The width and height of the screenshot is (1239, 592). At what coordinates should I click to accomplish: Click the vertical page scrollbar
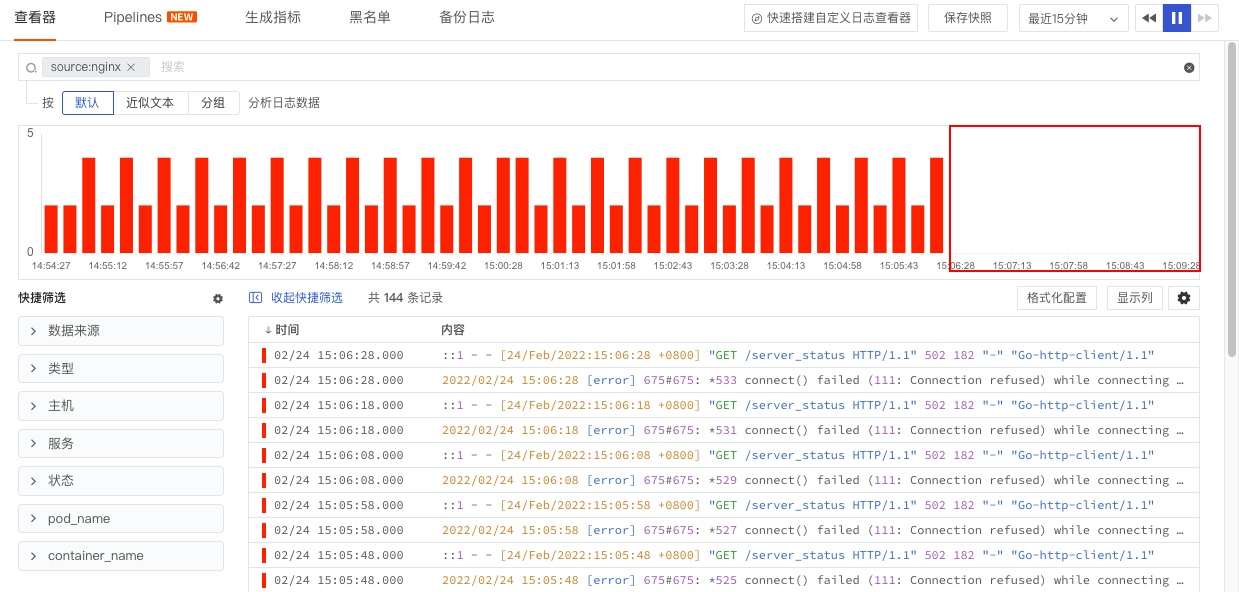point(1232,200)
